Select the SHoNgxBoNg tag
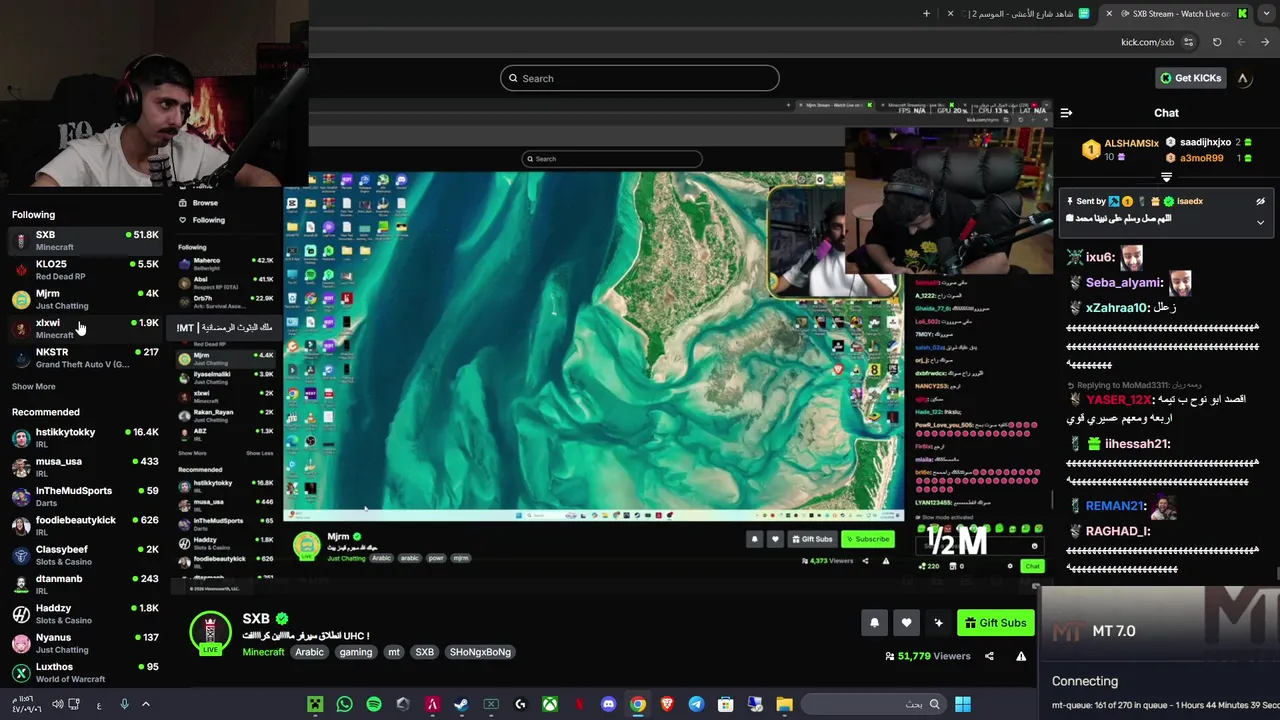Image resolution: width=1280 pixels, height=720 pixels. pyautogui.click(x=480, y=652)
